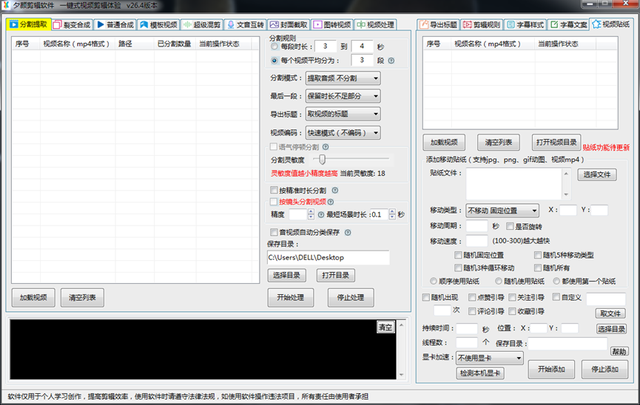Choose the 随机使用贴纸 radio option
The width and height of the screenshot is (640, 405).
(x=498, y=281)
